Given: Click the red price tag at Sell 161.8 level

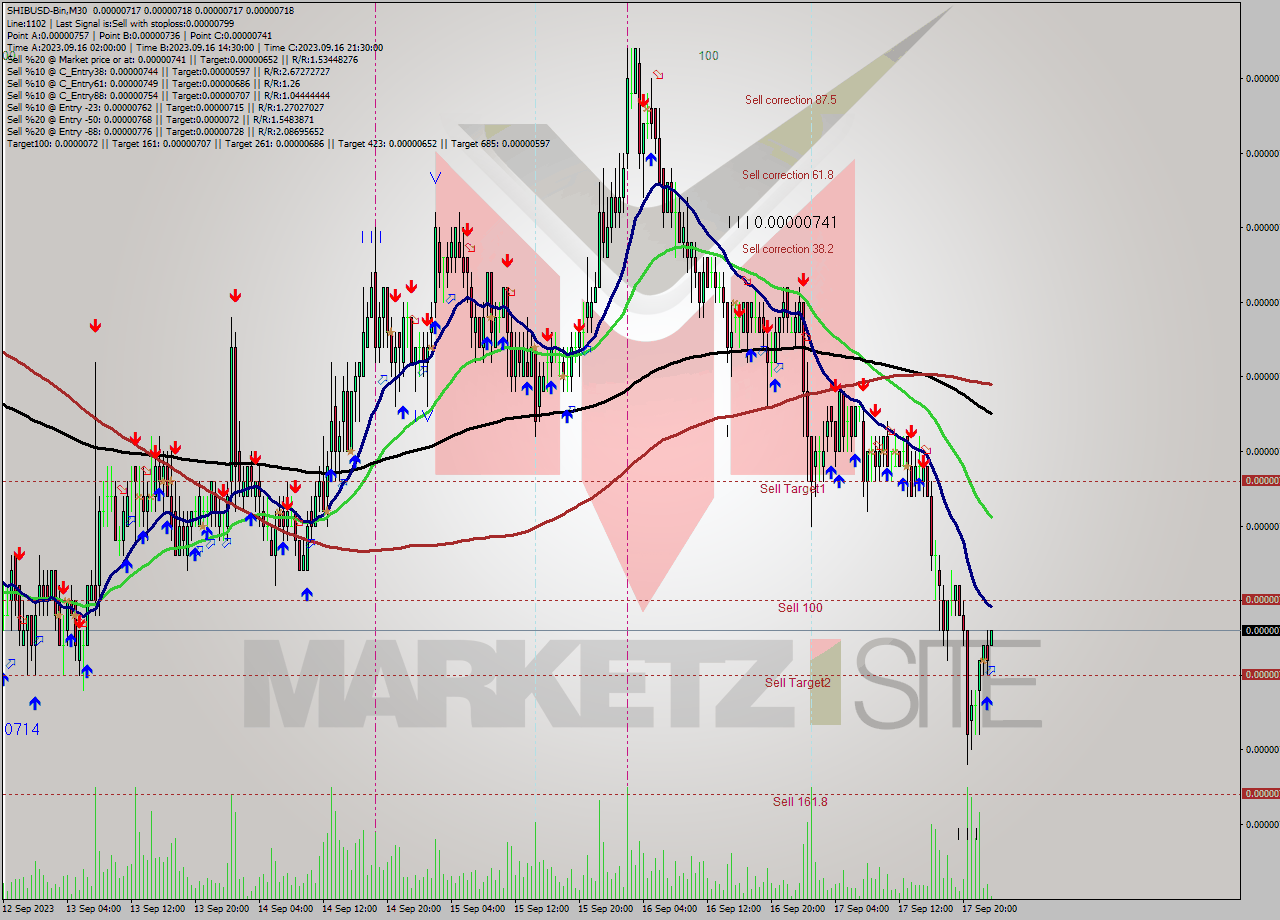Looking at the screenshot, I should pyautogui.click(x=1260, y=794).
